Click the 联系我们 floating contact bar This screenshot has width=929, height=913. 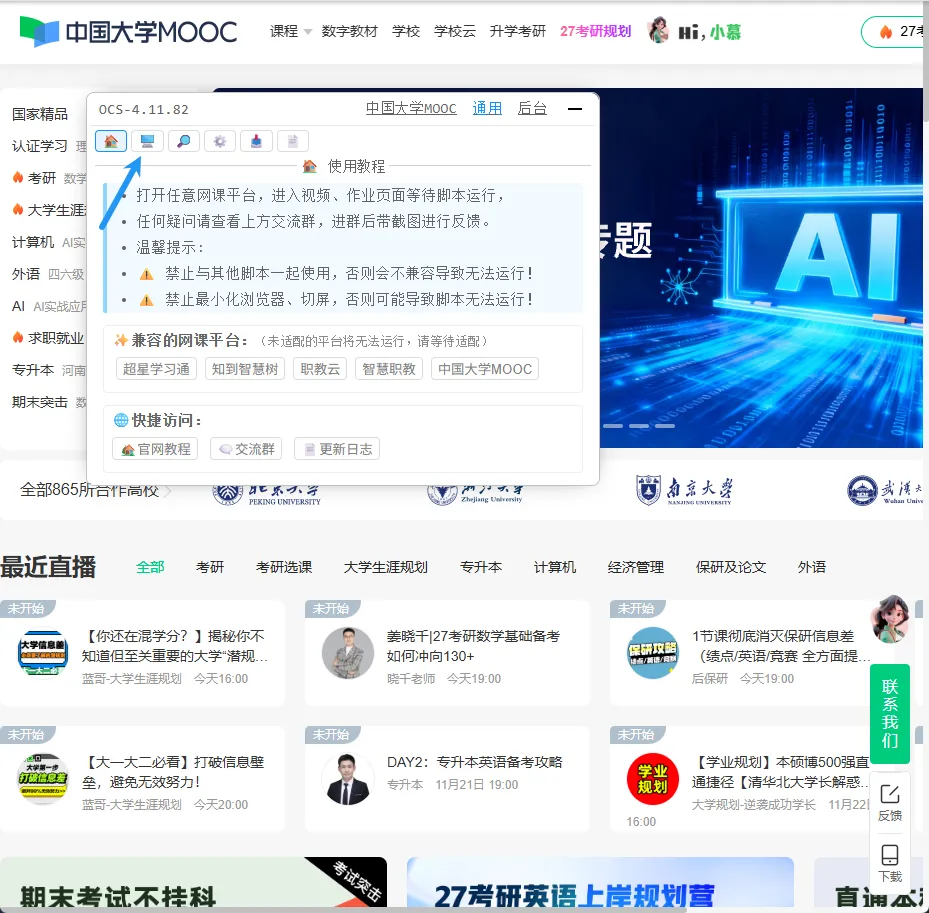coord(890,714)
